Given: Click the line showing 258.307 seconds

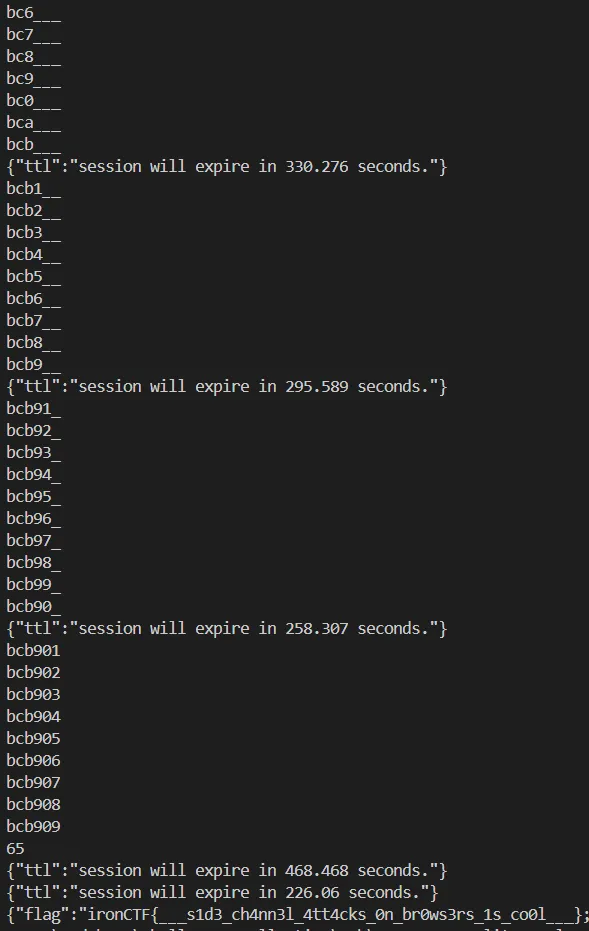Looking at the screenshot, I should [227, 629].
